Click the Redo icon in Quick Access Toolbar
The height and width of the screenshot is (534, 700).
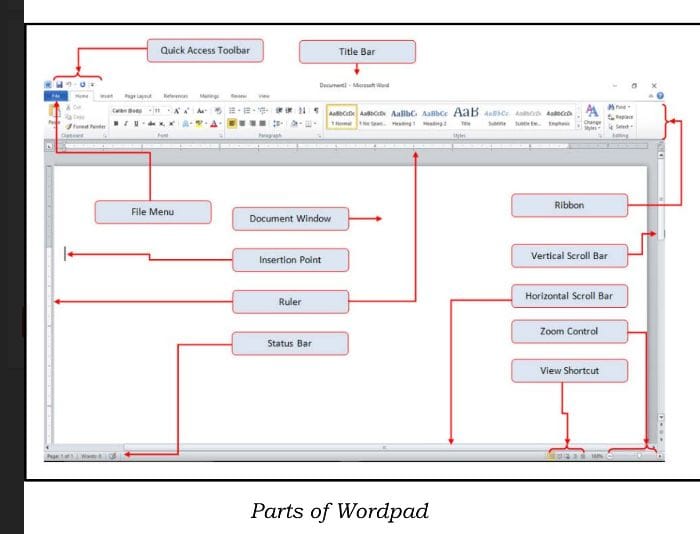click(x=83, y=84)
